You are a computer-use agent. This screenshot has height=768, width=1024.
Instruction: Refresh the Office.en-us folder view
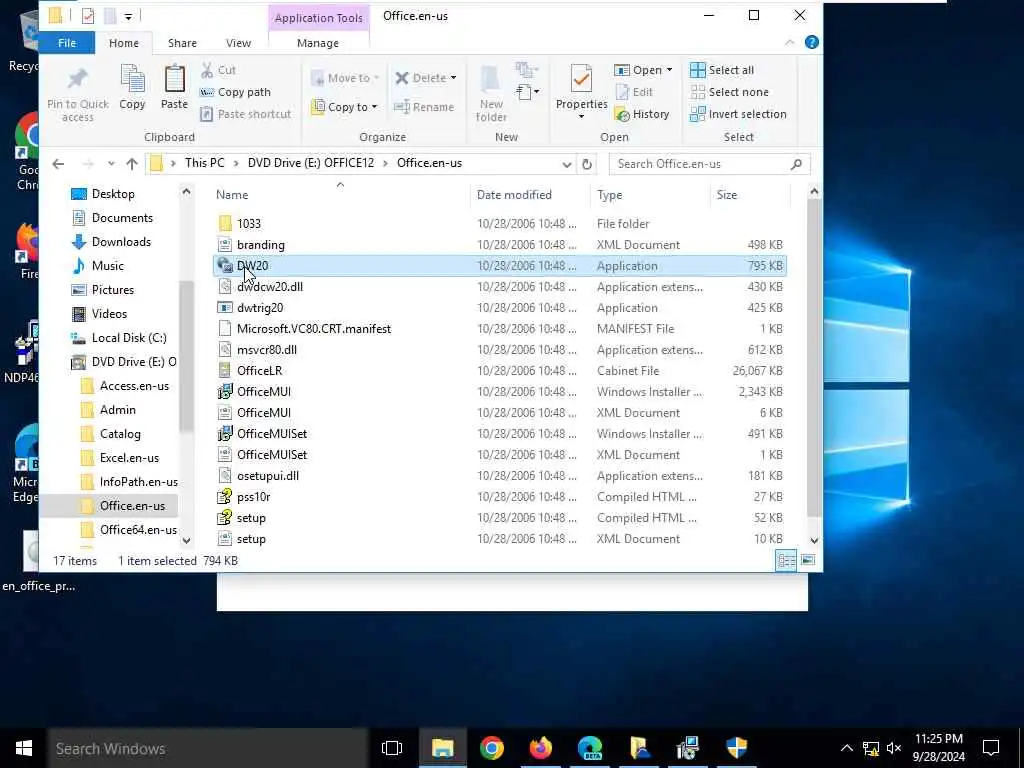[586, 164]
